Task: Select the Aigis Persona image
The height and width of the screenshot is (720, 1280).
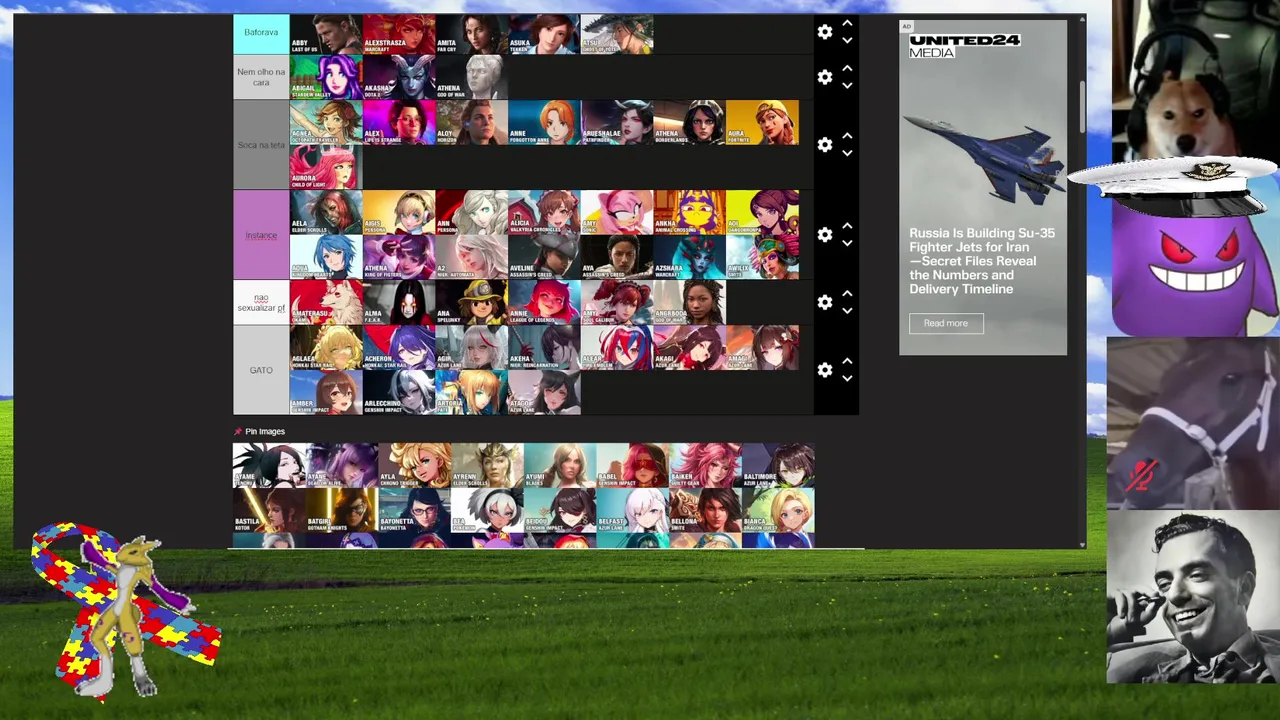Action: (x=399, y=212)
